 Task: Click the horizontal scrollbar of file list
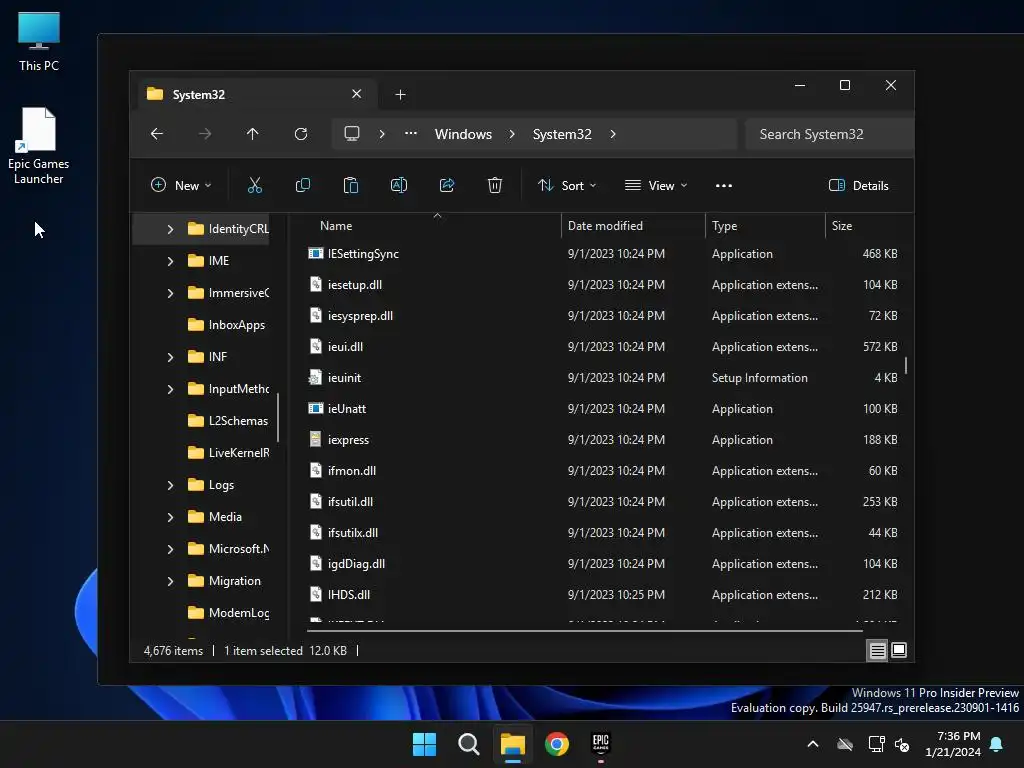coord(585,631)
